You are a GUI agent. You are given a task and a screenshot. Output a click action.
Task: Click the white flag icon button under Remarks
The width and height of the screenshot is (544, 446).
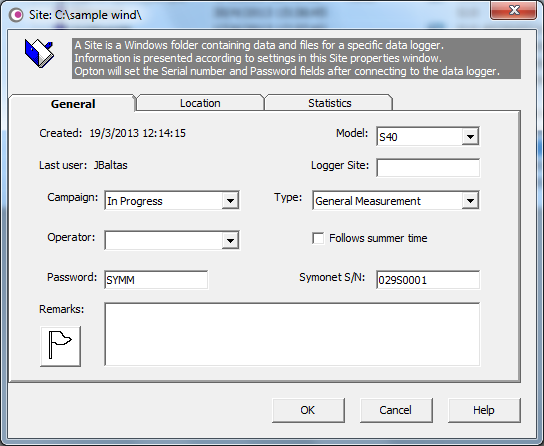coord(60,346)
